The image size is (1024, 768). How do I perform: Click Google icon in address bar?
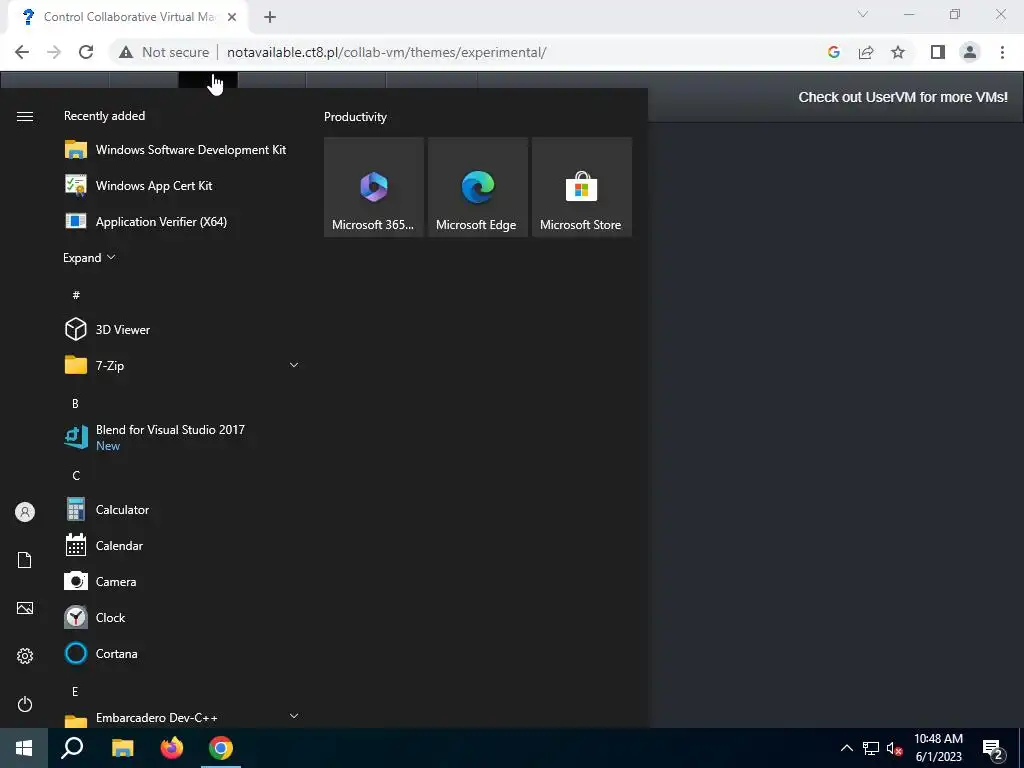coord(833,52)
